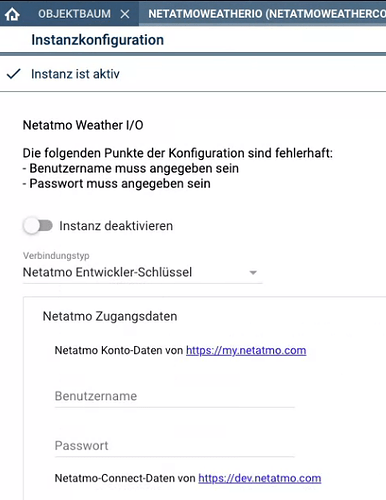The height and width of the screenshot is (500, 386).
Task: Select Netatmo Entwickler-Schlüssel combo box
Action: click(143, 272)
